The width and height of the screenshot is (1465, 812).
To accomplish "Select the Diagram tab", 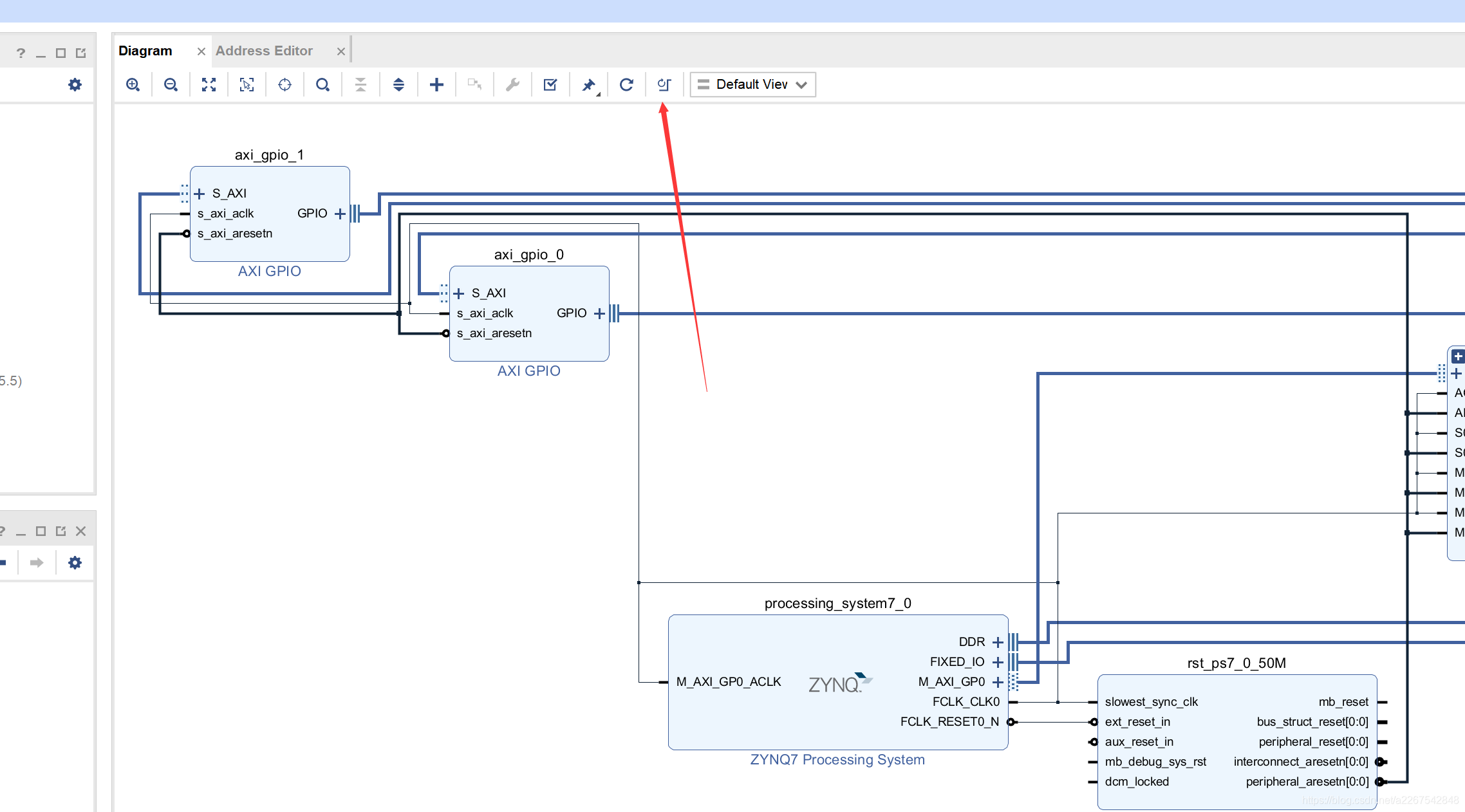I will click(145, 51).
